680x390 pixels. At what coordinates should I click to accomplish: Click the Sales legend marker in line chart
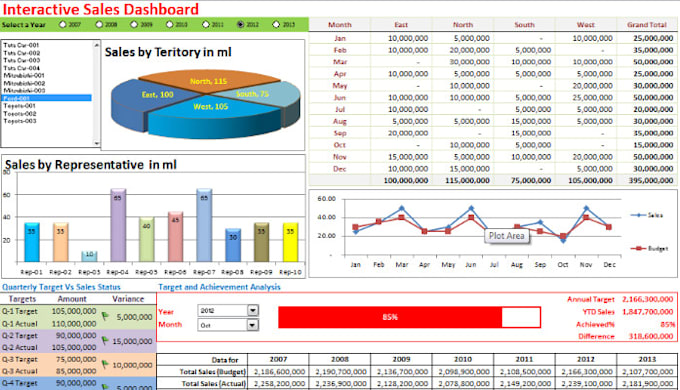(x=638, y=215)
